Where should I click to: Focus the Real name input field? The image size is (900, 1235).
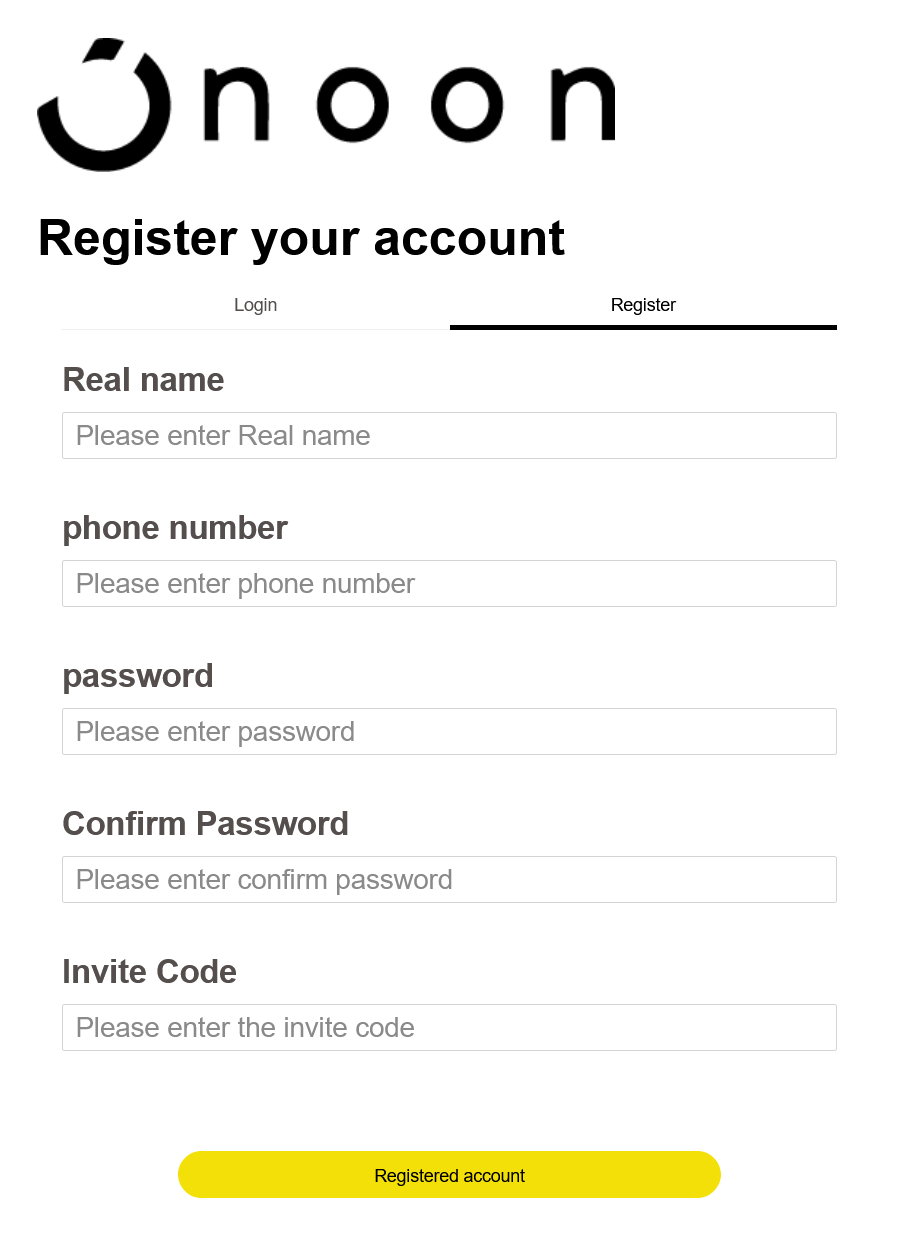(x=449, y=436)
